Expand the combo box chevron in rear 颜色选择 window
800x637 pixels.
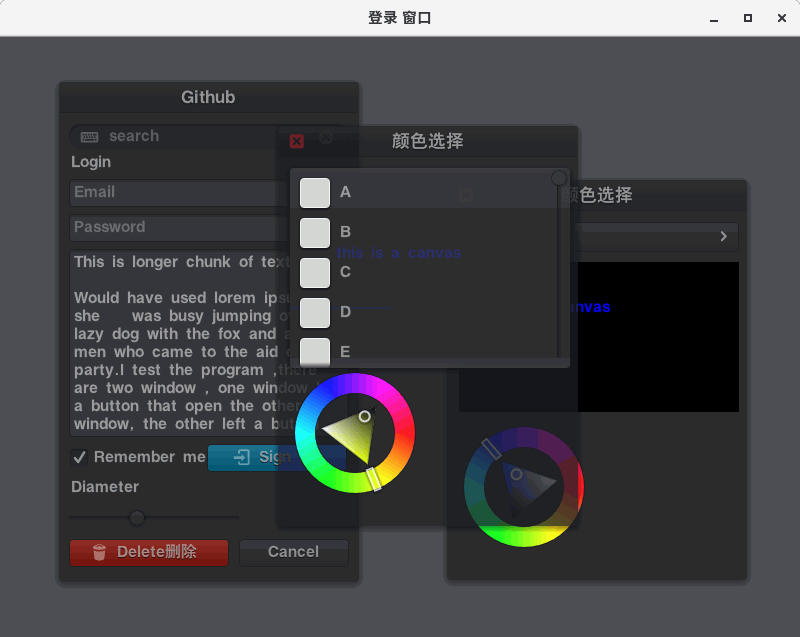[723, 236]
